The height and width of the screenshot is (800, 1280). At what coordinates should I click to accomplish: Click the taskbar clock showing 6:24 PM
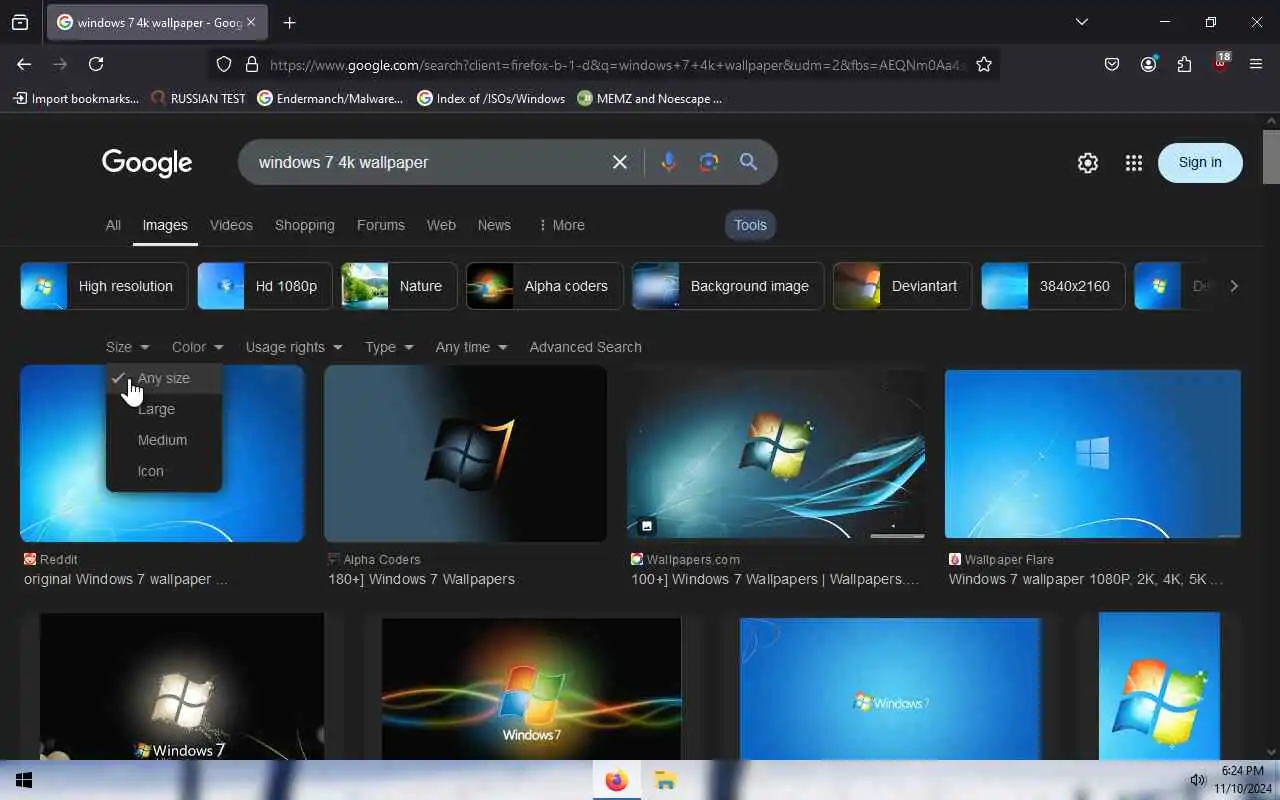click(1242, 780)
